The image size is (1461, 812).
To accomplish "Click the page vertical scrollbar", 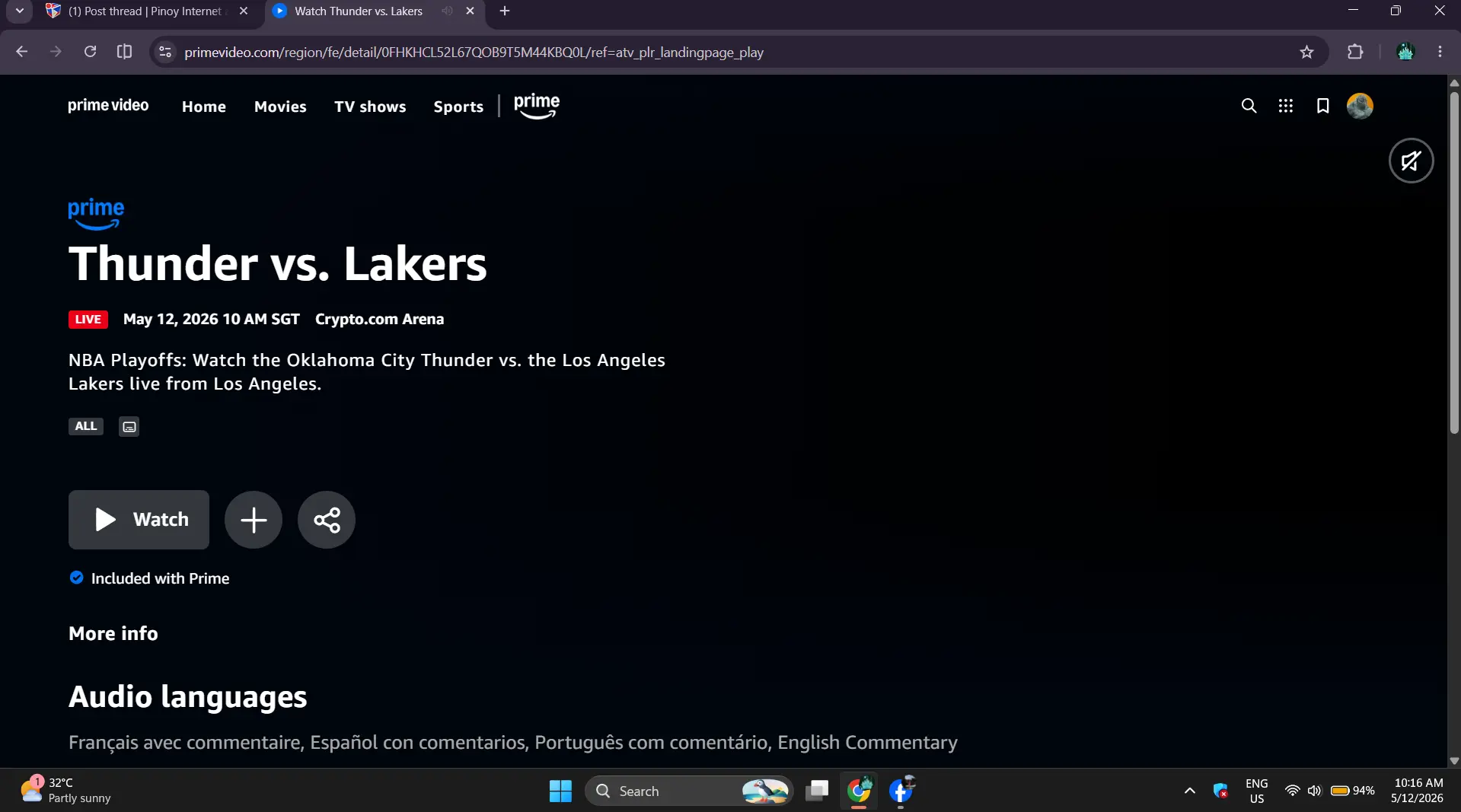I will point(1454,263).
